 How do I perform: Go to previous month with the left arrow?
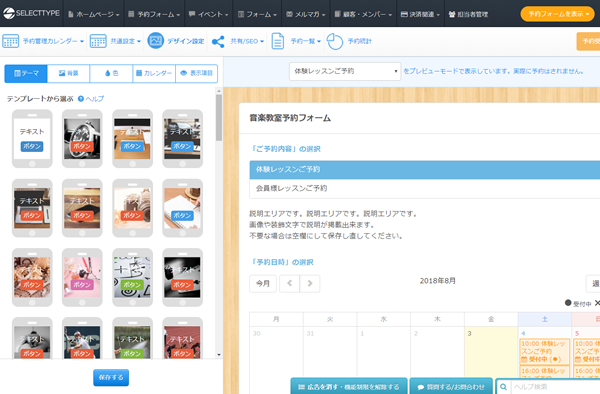pos(289,283)
